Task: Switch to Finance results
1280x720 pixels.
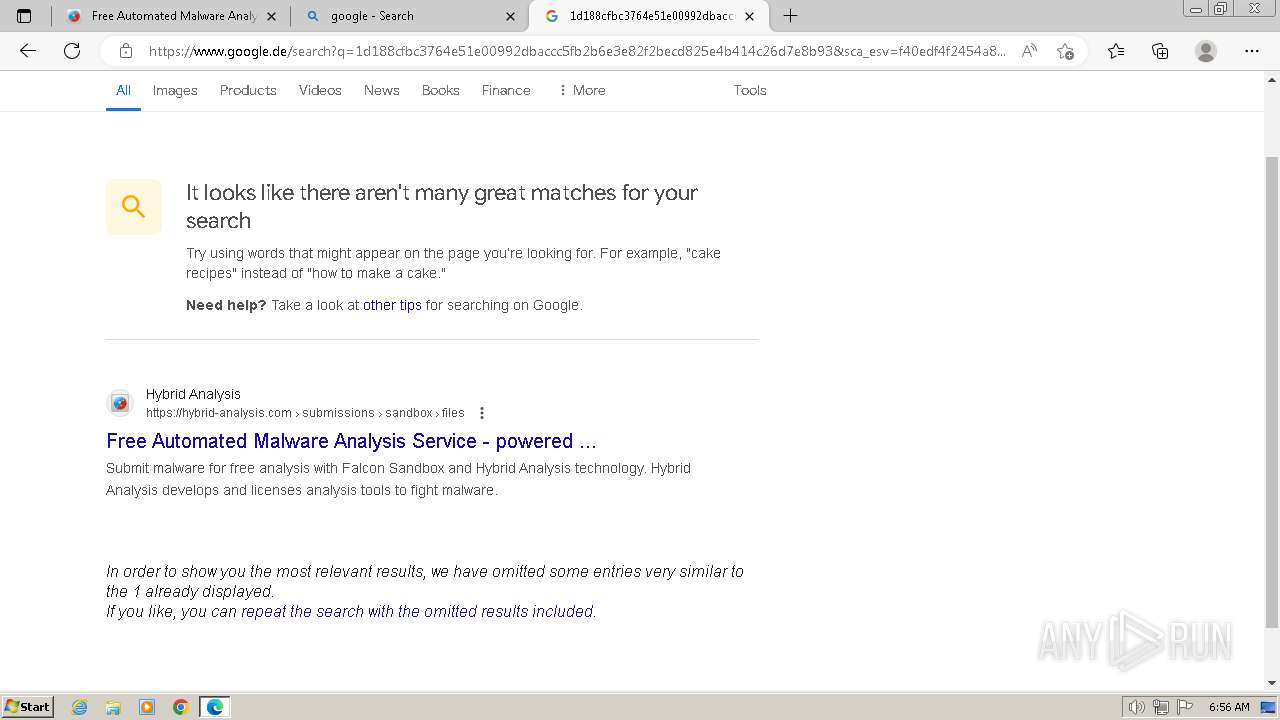Action: click(x=506, y=90)
